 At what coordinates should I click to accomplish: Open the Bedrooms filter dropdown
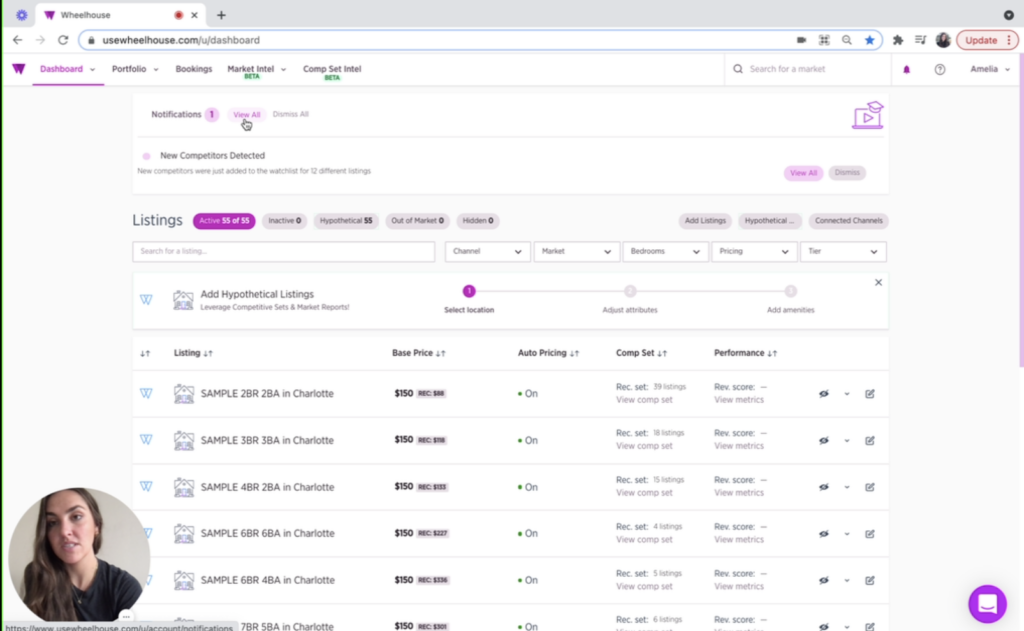[665, 251]
